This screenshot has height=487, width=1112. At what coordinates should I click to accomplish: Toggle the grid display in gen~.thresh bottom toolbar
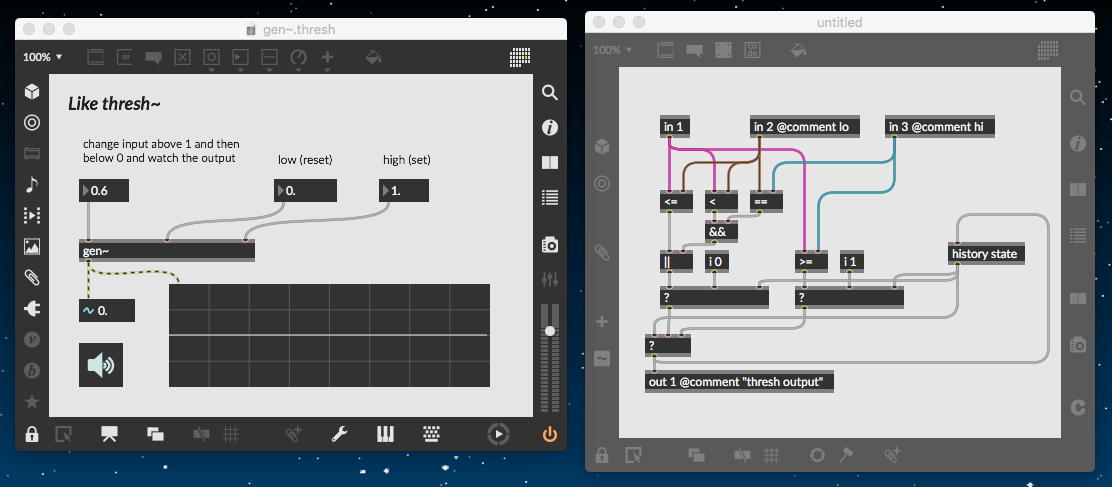click(230, 434)
